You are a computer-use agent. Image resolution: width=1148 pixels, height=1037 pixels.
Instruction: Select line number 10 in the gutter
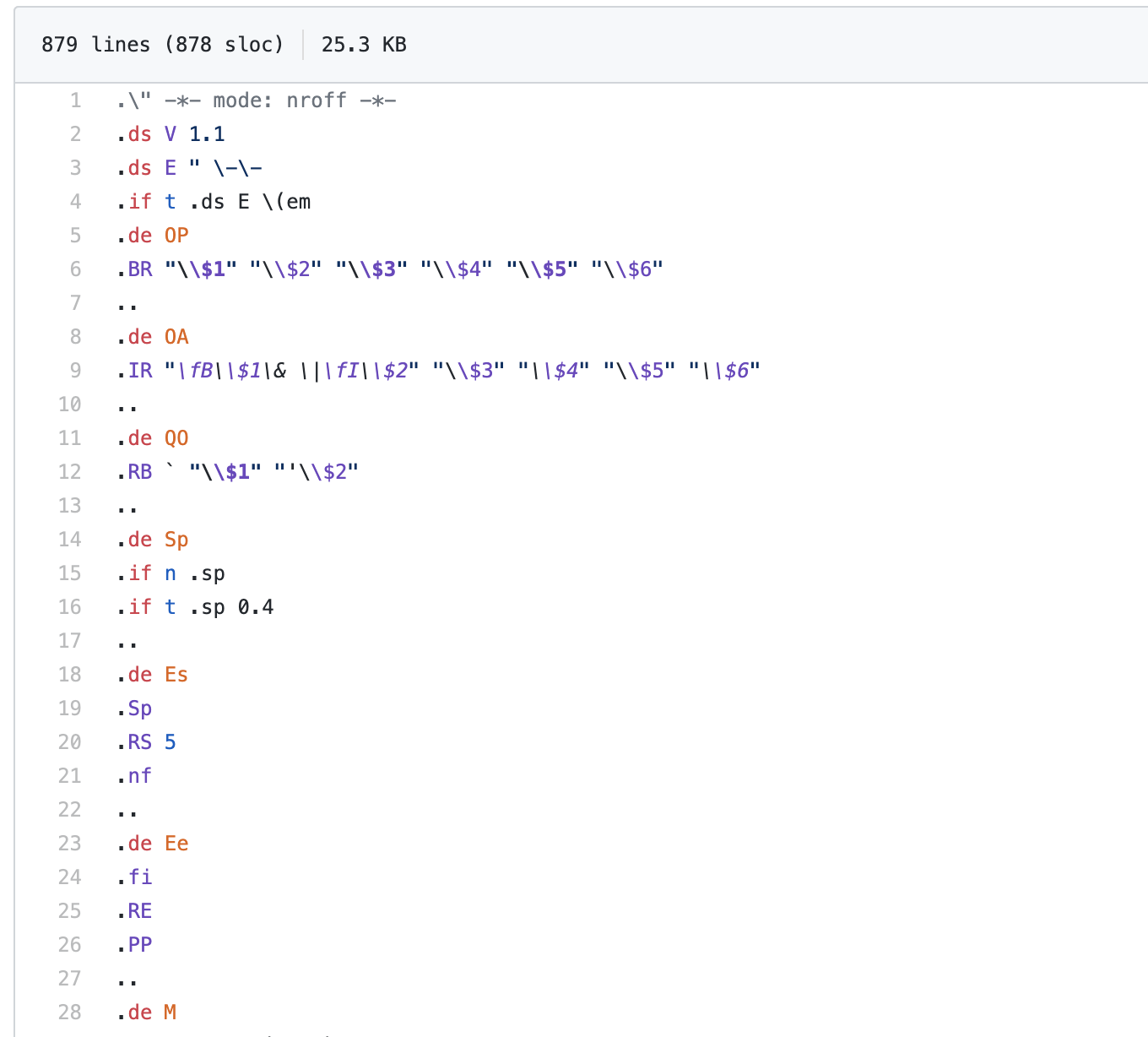69,404
